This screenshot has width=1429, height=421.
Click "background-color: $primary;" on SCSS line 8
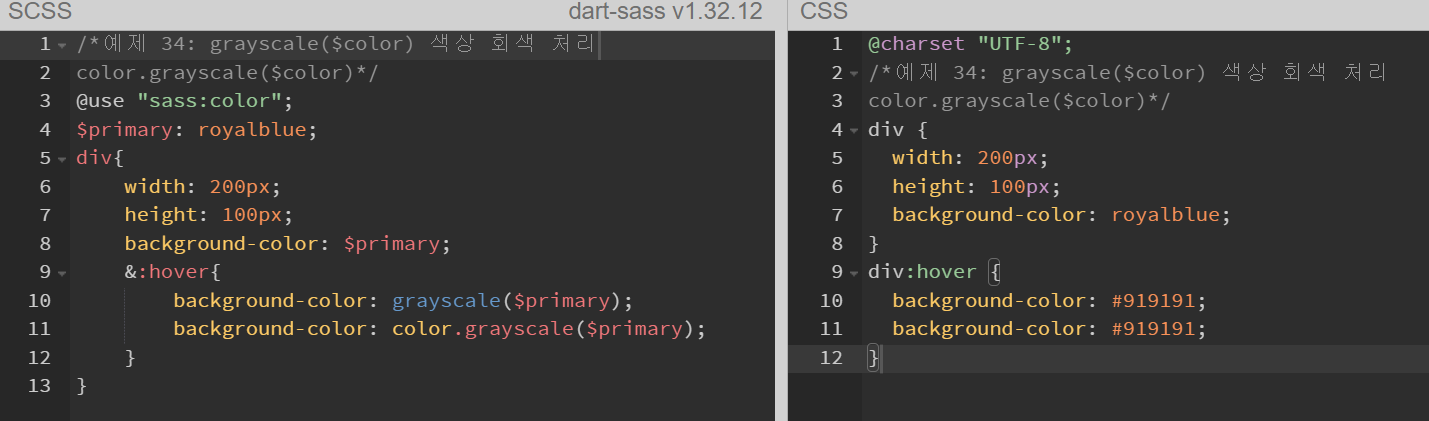[288, 244]
